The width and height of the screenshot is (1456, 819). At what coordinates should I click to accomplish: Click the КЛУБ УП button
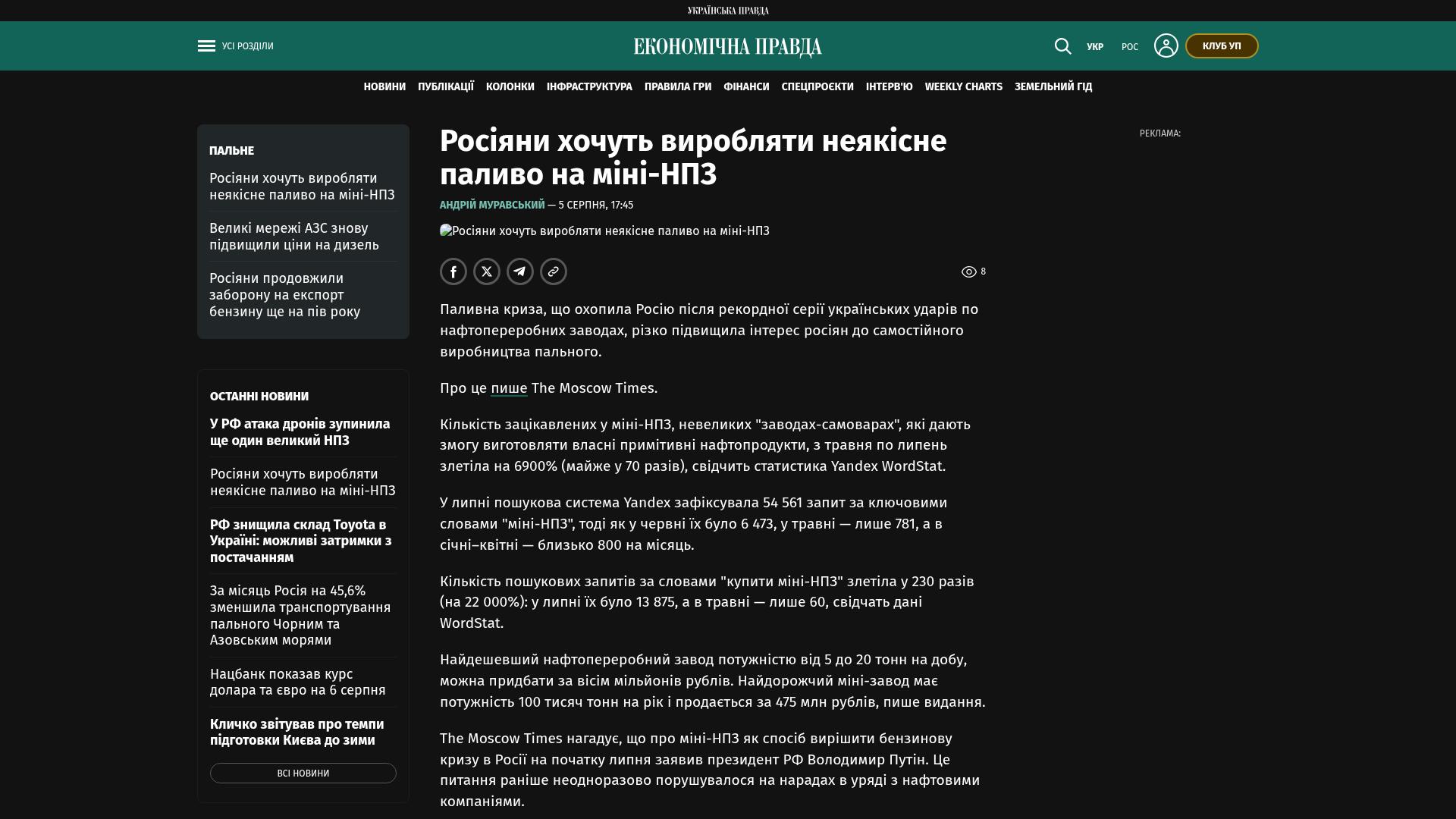coord(1222,46)
